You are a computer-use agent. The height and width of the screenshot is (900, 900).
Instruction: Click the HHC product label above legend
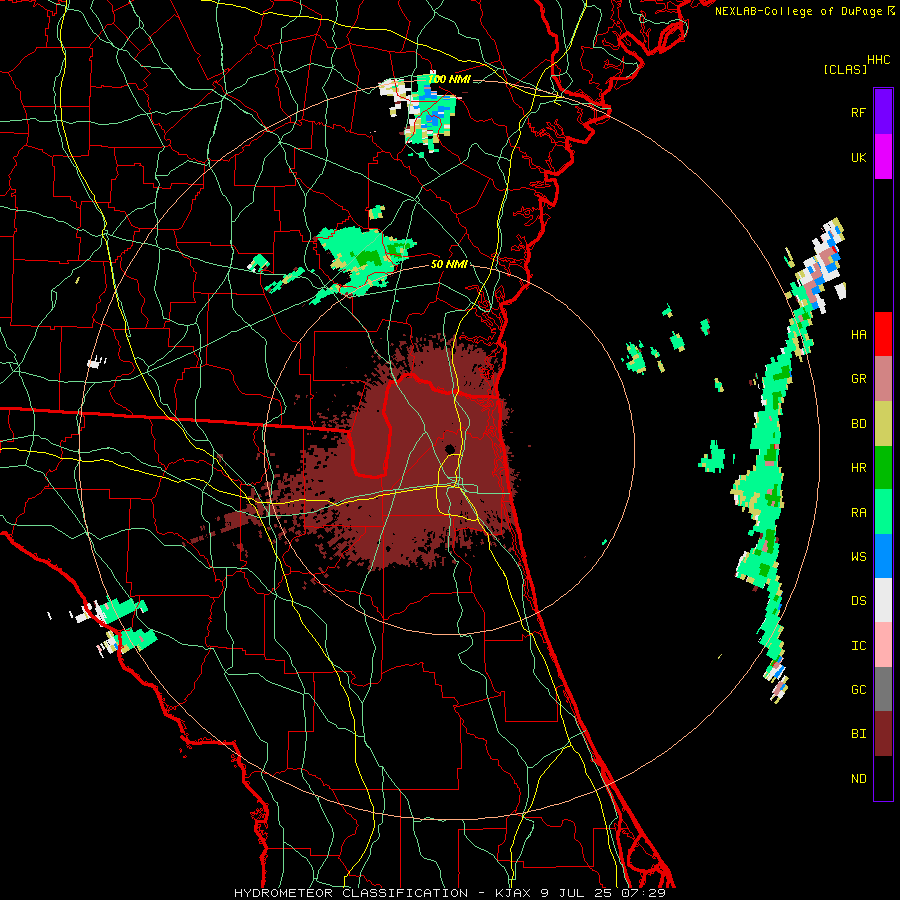878,60
